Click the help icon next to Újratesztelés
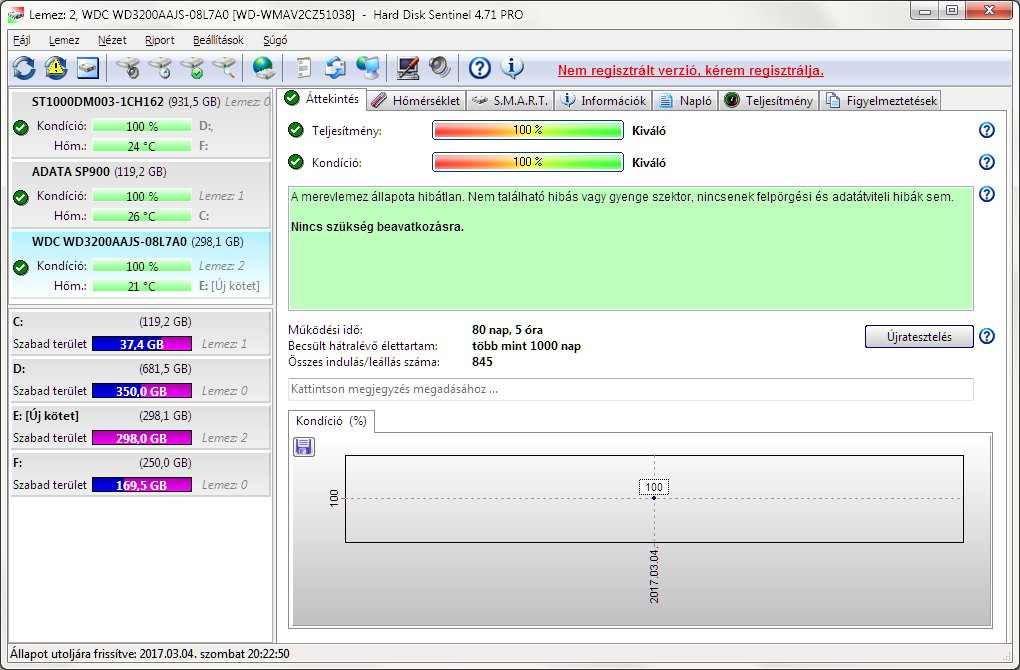Image resolution: width=1020 pixels, height=670 pixels. (x=986, y=336)
